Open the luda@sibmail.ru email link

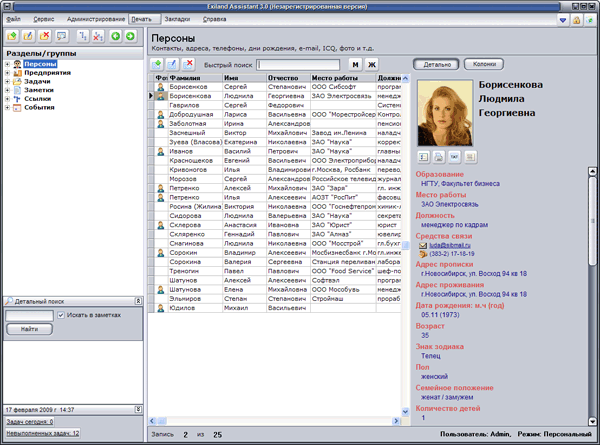(x=450, y=245)
